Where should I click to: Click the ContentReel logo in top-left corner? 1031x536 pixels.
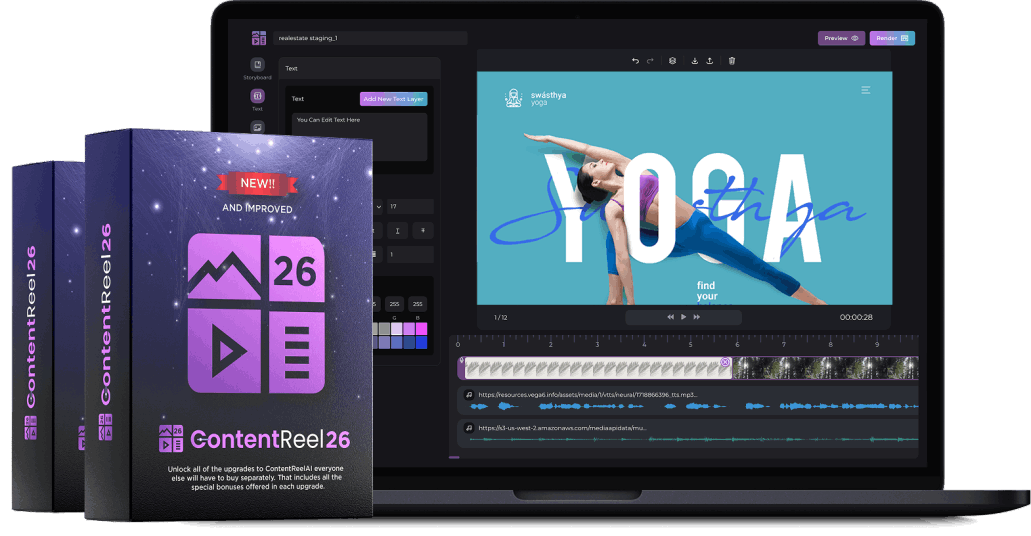[x=258, y=38]
